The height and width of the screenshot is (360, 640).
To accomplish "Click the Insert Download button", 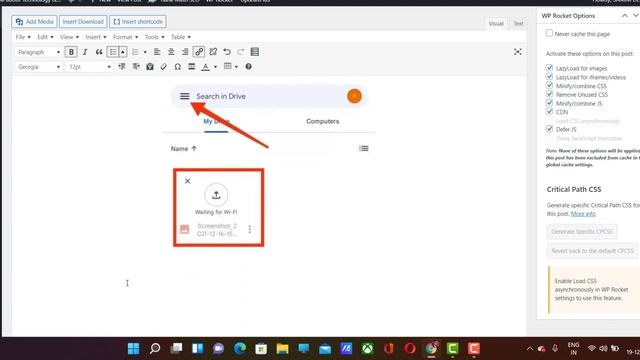I will [x=83, y=22].
